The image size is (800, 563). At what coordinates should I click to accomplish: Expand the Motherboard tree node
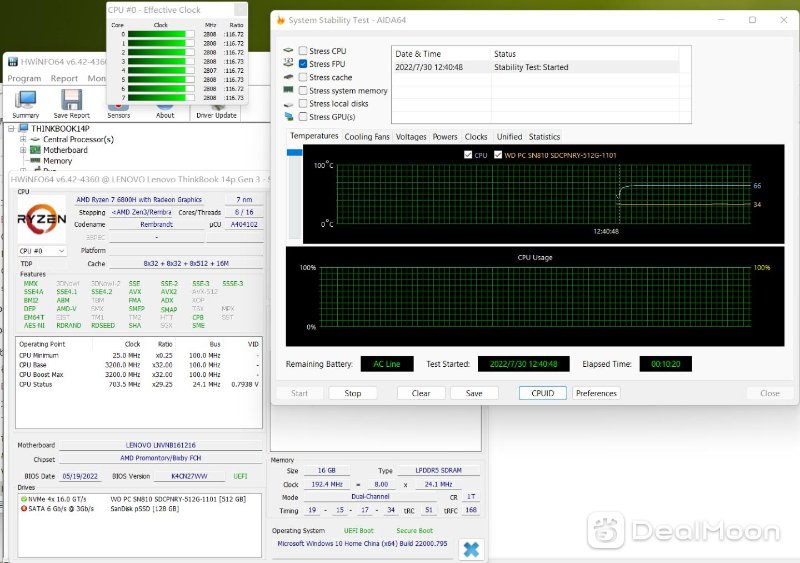22,150
